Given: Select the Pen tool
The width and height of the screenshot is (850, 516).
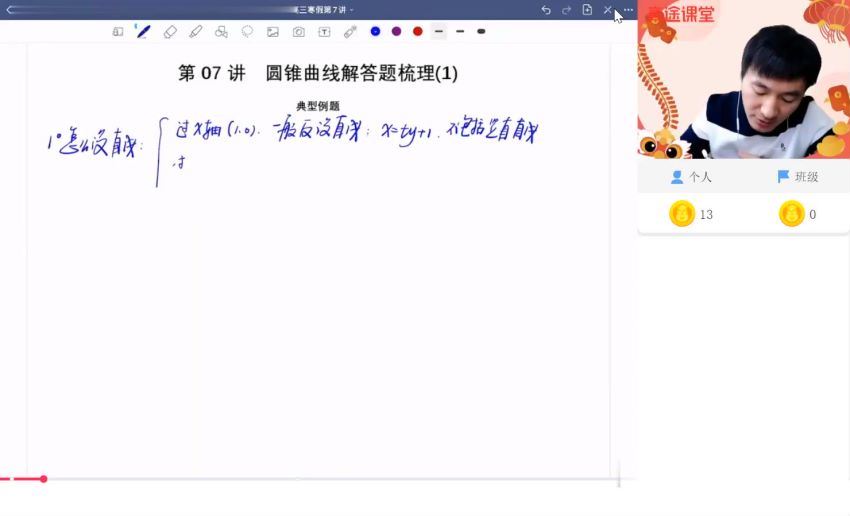Looking at the screenshot, I should [x=143, y=31].
